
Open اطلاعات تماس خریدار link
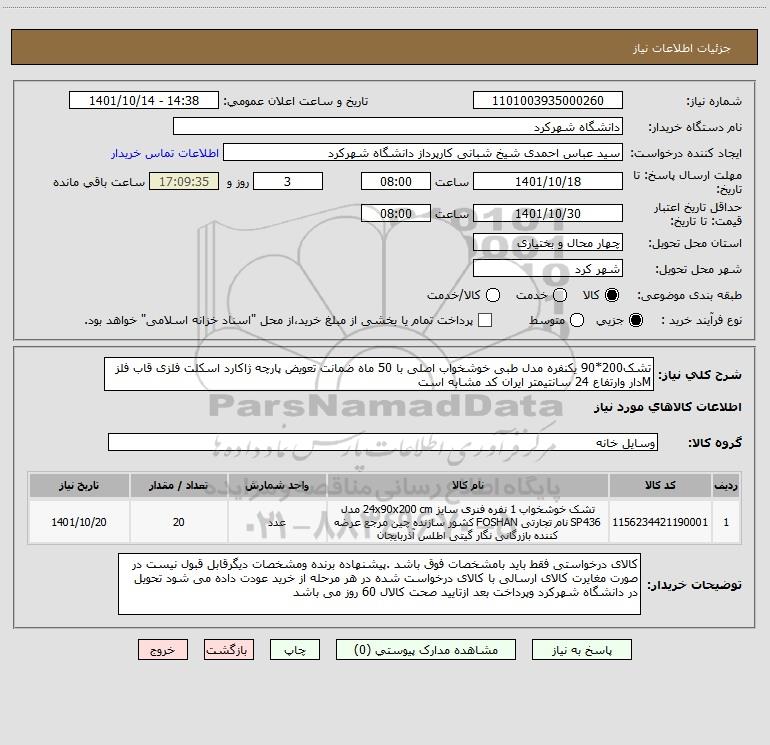pos(165,153)
